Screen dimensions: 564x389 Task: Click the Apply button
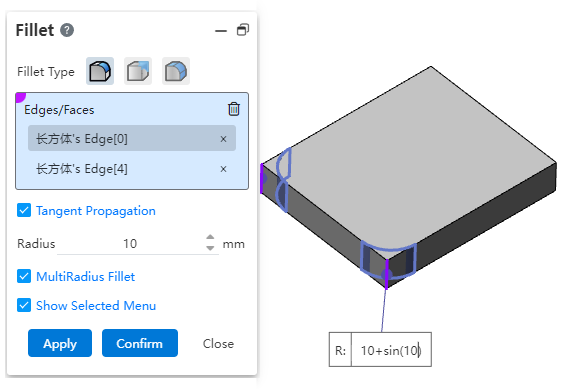(60, 343)
